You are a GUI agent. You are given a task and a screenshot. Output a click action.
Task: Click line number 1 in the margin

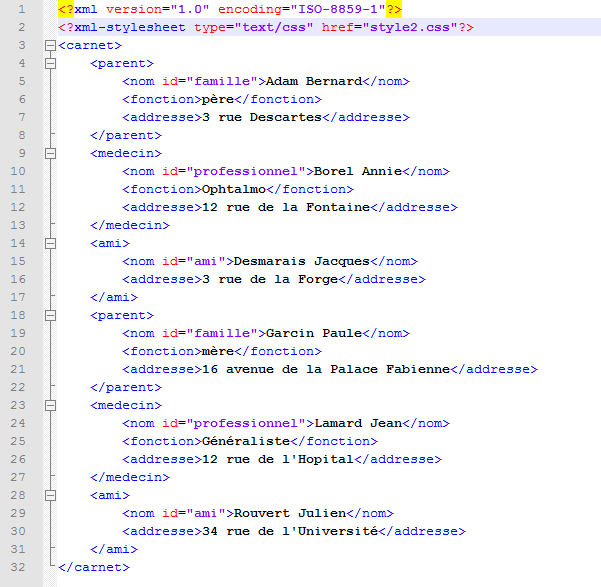point(22,9)
